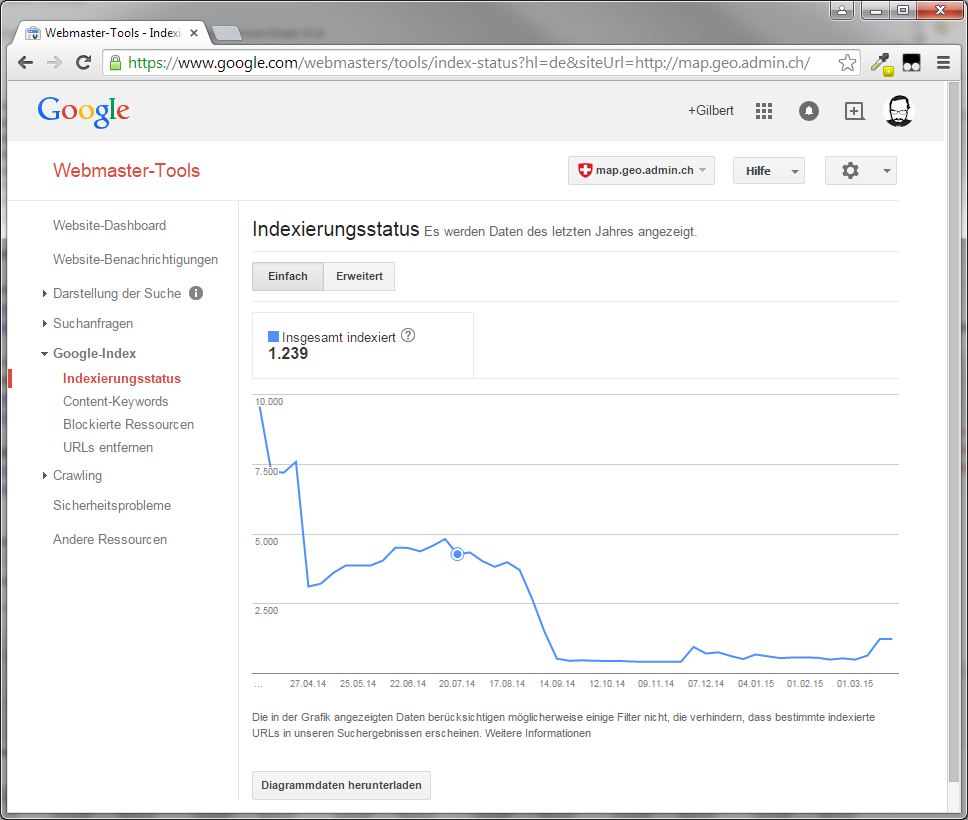Click the 04.01.15 axis date label
The height and width of the screenshot is (820, 968).
coord(756,684)
